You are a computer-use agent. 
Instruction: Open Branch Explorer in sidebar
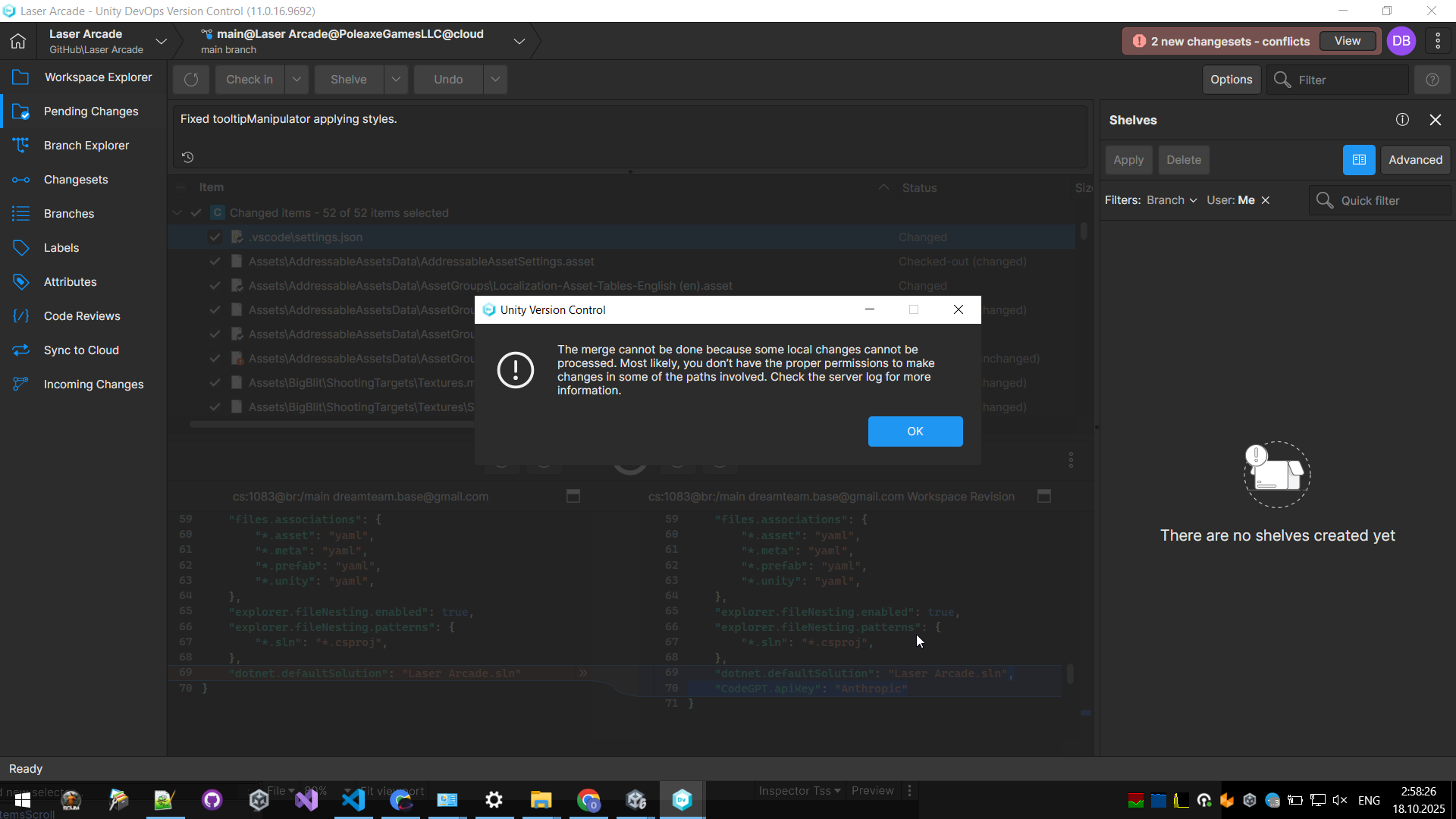[86, 146]
